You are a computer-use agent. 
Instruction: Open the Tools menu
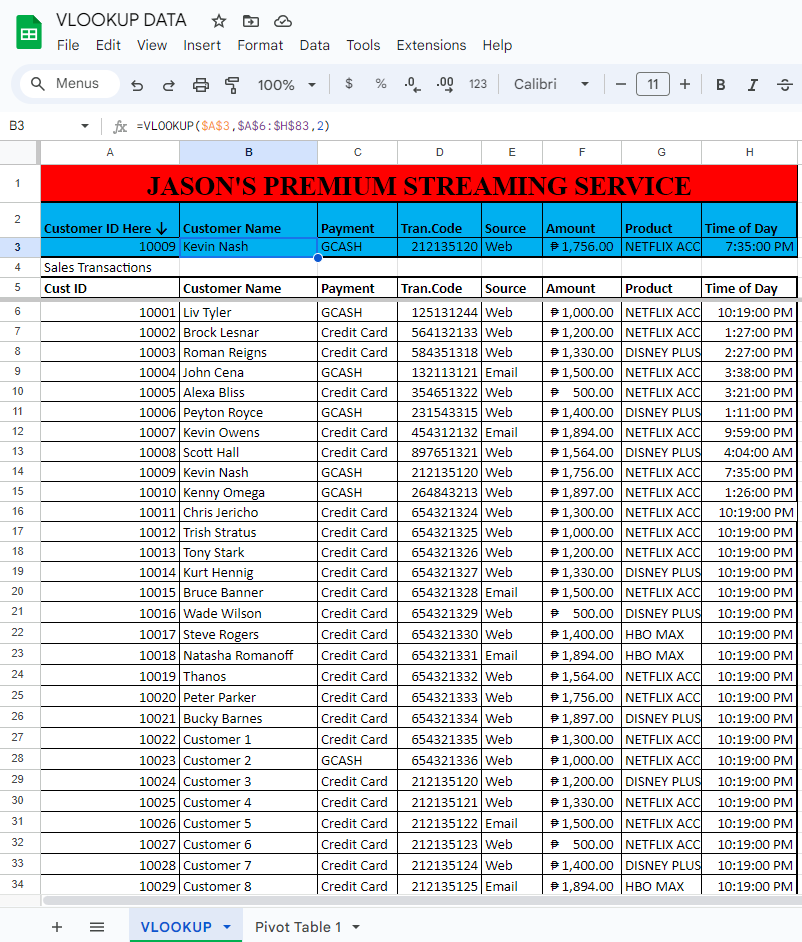point(363,46)
